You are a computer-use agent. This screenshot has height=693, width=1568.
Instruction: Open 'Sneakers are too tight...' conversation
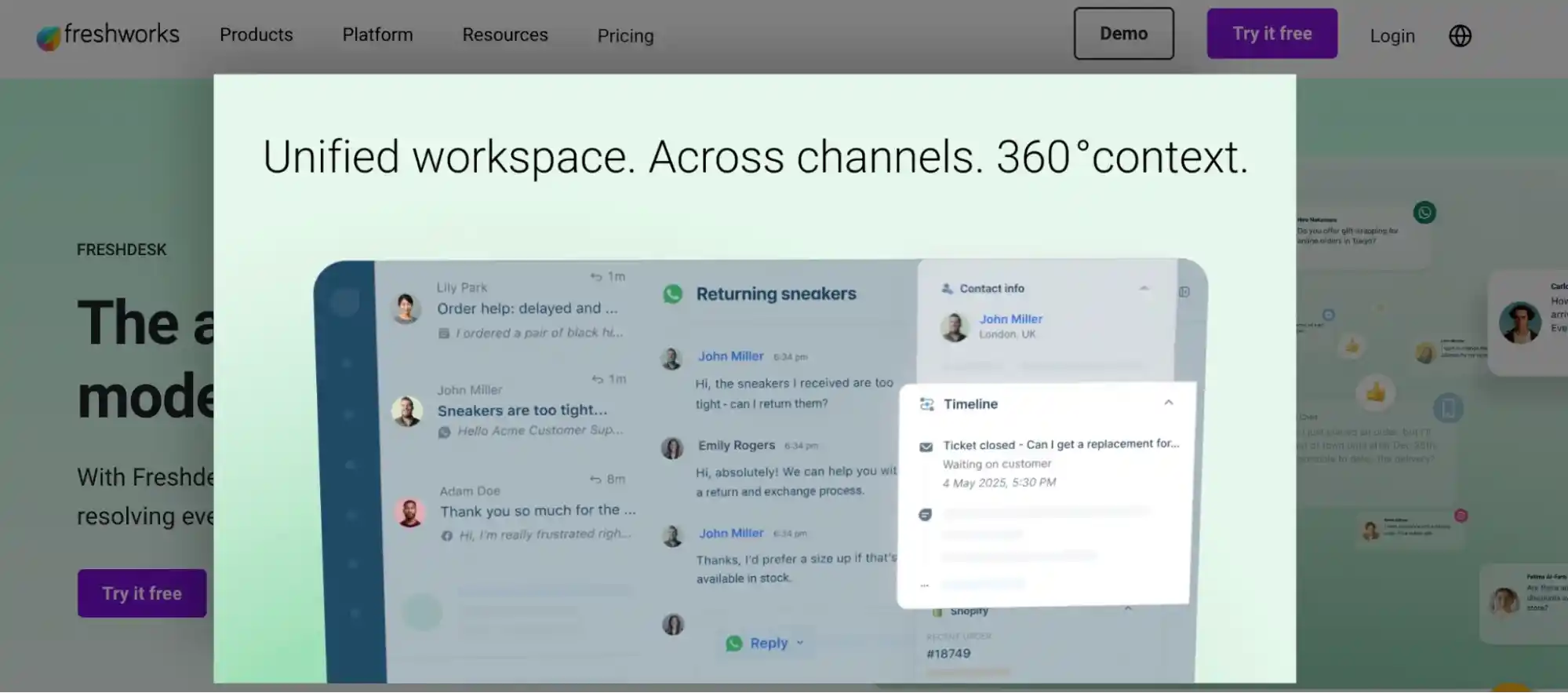click(x=522, y=410)
